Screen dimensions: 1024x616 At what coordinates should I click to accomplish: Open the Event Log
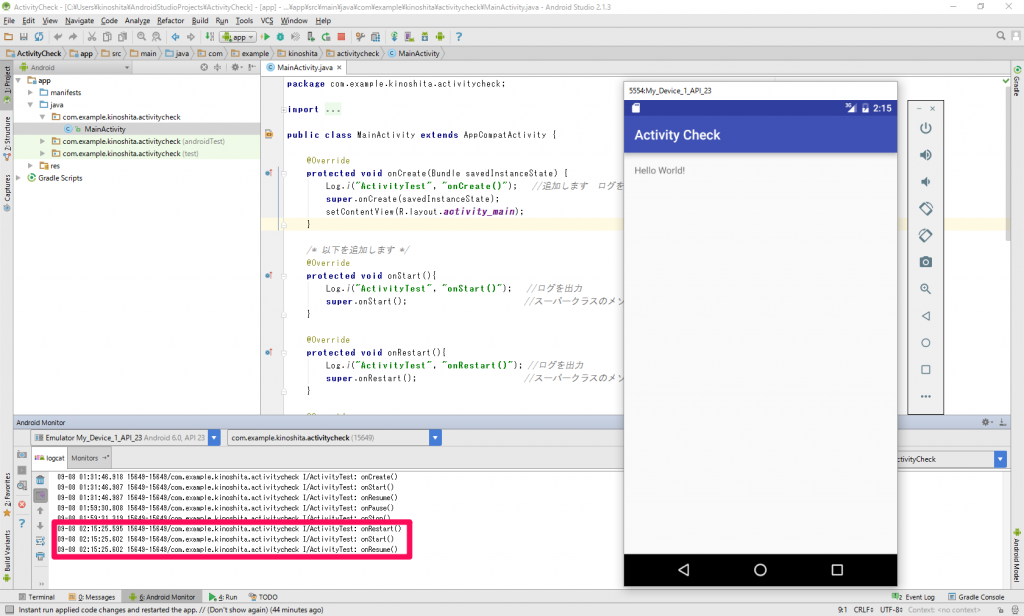[913, 597]
